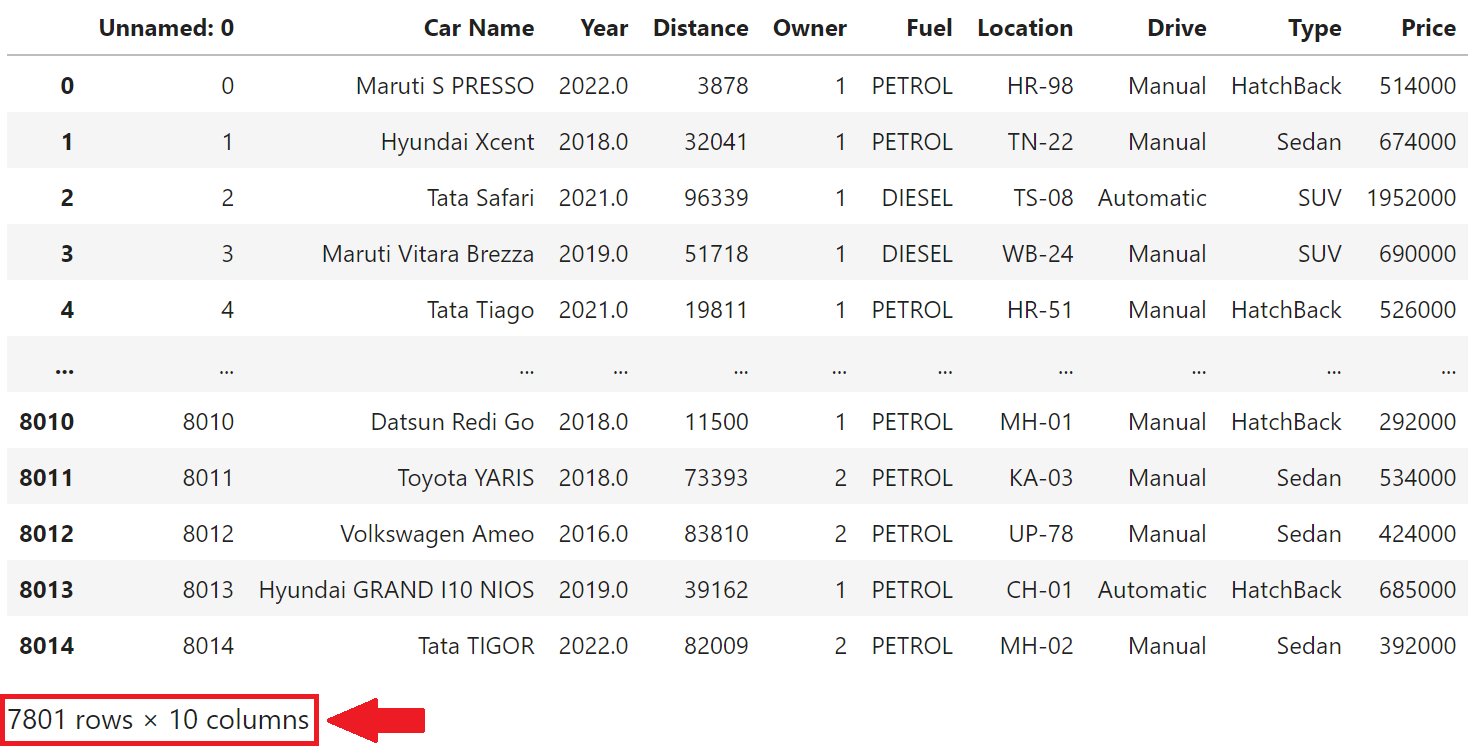
Task: Click the bold row index 8010
Action: click(47, 422)
